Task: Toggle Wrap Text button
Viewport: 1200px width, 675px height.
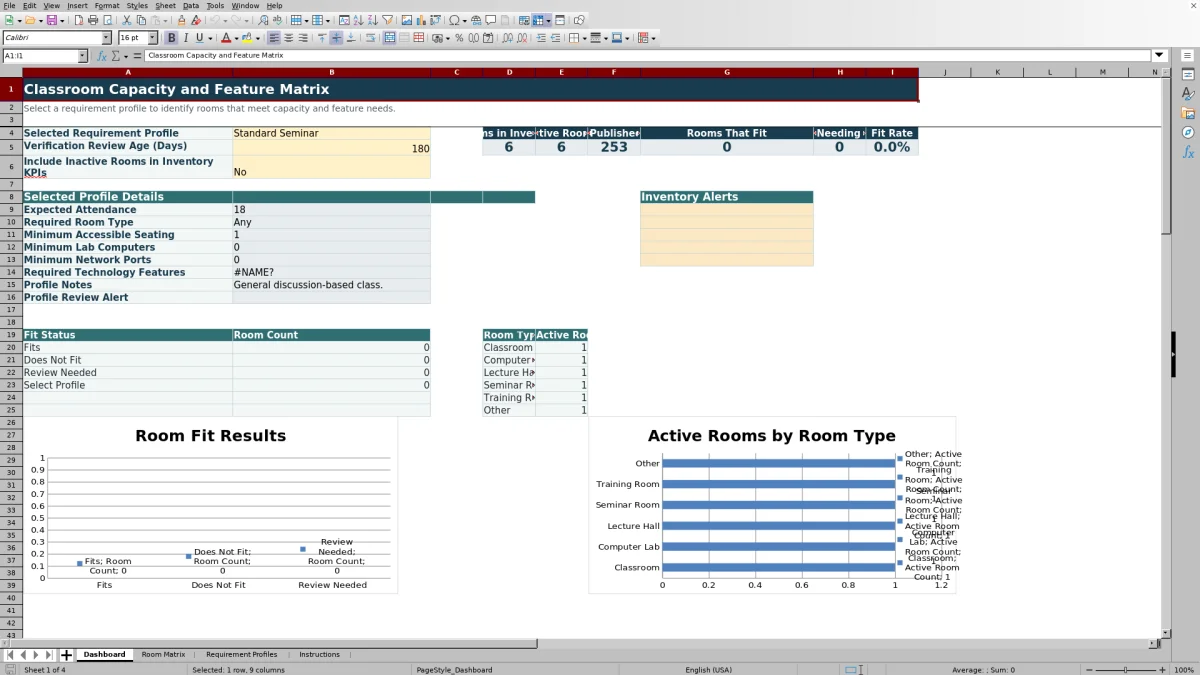Action: pyautogui.click(x=370, y=38)
